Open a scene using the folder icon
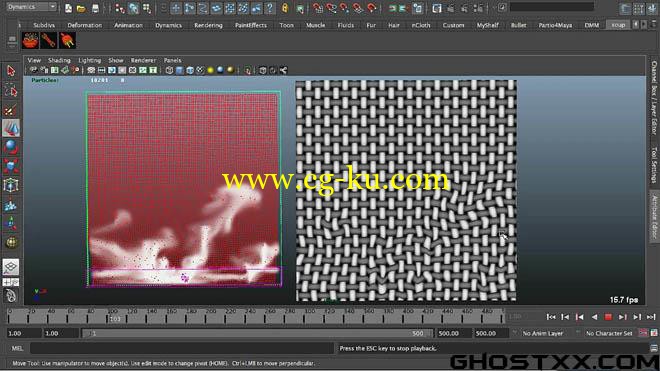This screenshot has width=660, height=371. (81, 8)
